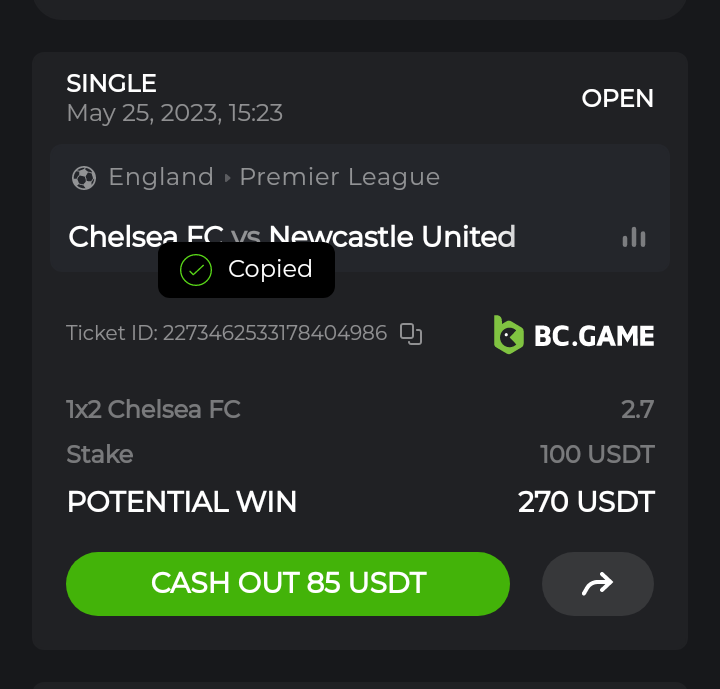Click the 2.7 odds value
The image size is (720, 689).
[x=637, y=409]
